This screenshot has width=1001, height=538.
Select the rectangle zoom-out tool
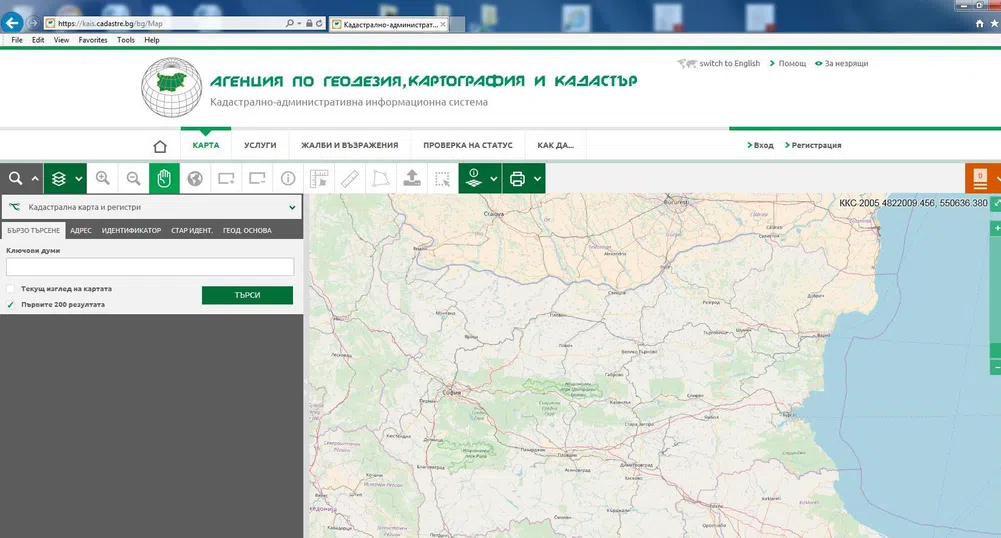(257, 179)
